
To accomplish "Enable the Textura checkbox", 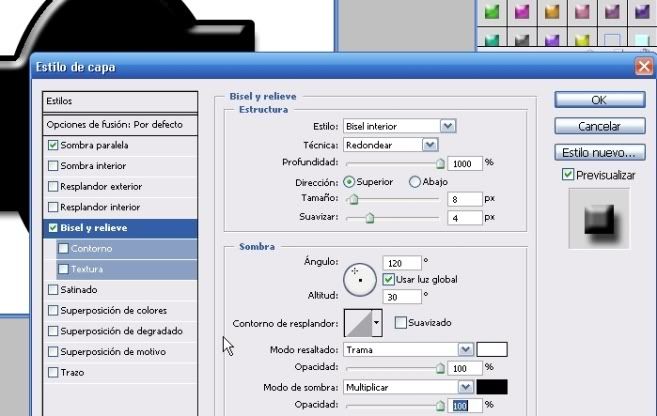I will click(x=63, y=269).
